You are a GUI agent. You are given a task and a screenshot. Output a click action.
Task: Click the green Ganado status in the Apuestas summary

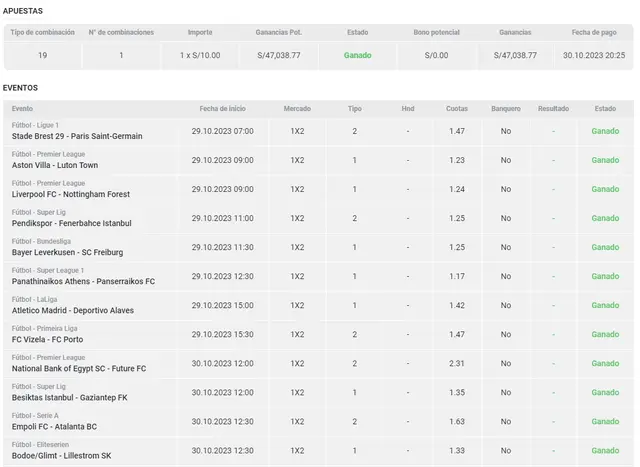(357, 55)
